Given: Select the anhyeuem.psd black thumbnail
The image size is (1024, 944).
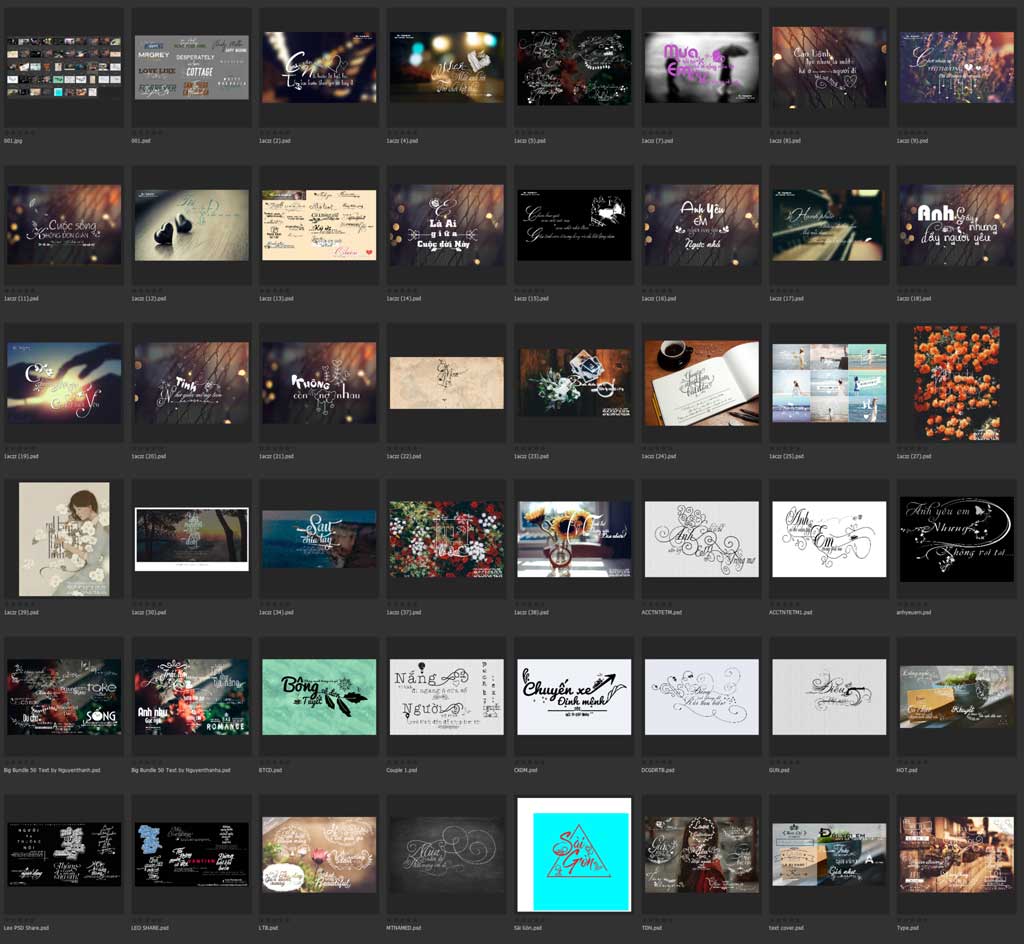Looking at the screenshot, I should point(956,540).
